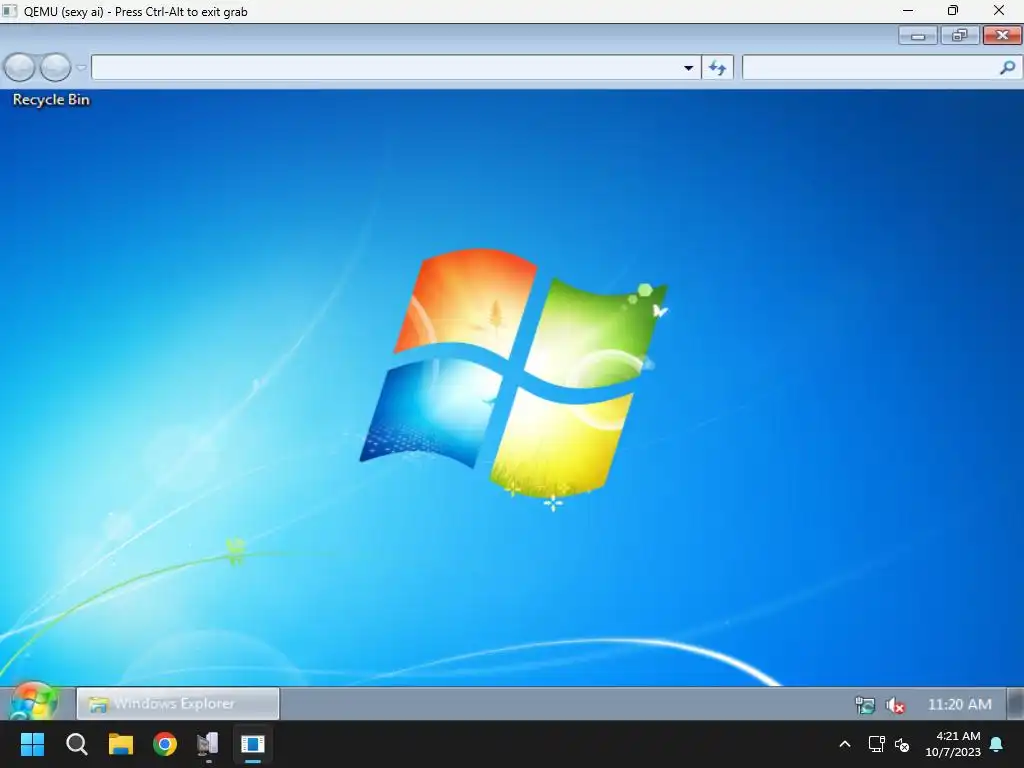Open the notification bell

[997, 744]
